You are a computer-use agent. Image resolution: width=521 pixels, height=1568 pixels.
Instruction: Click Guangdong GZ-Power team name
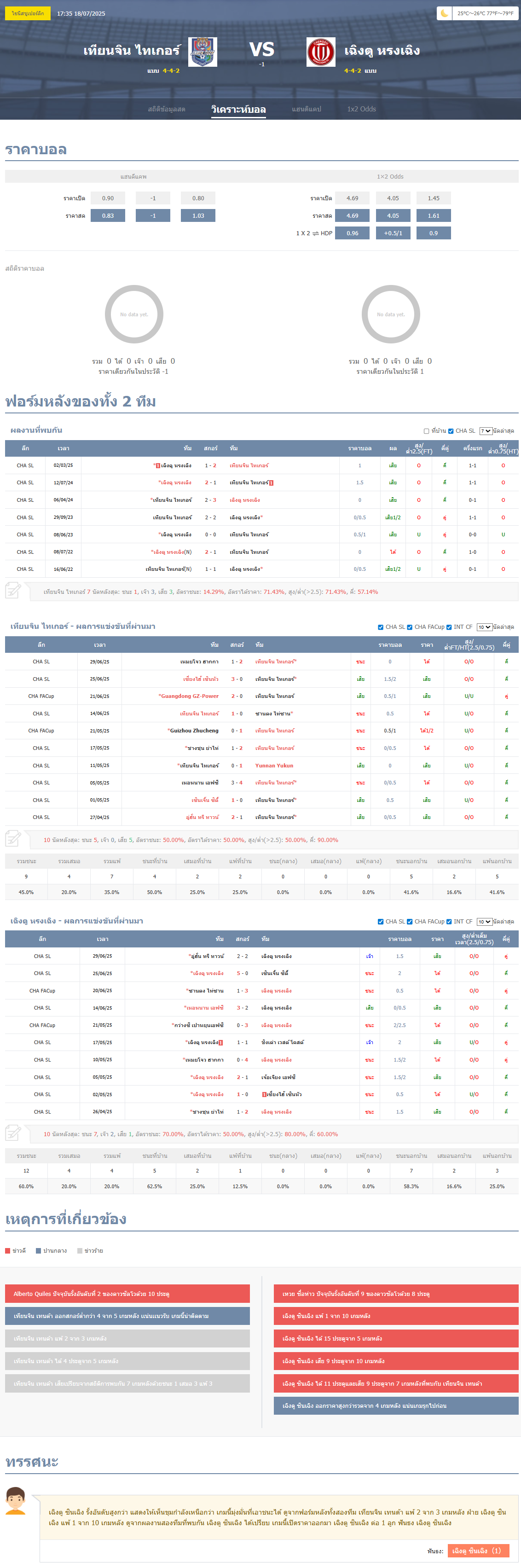190,696
